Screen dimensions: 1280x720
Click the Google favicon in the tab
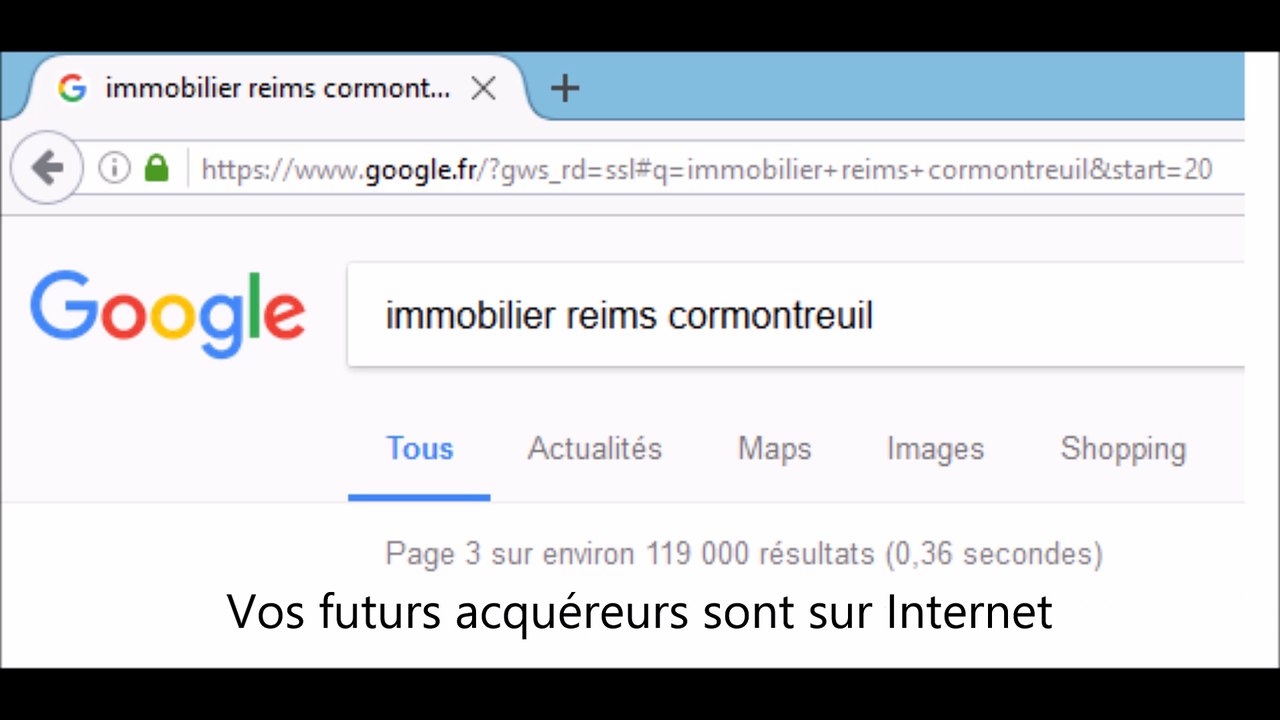coord(72,88)
